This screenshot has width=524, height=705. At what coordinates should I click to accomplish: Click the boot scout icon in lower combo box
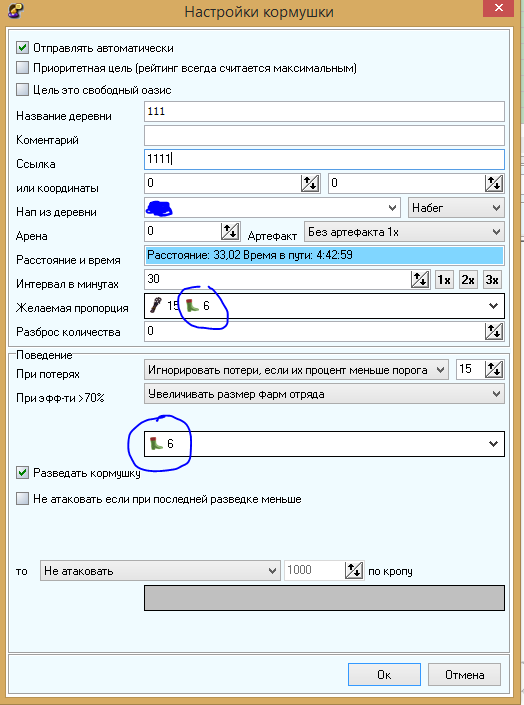click(156, 444)
